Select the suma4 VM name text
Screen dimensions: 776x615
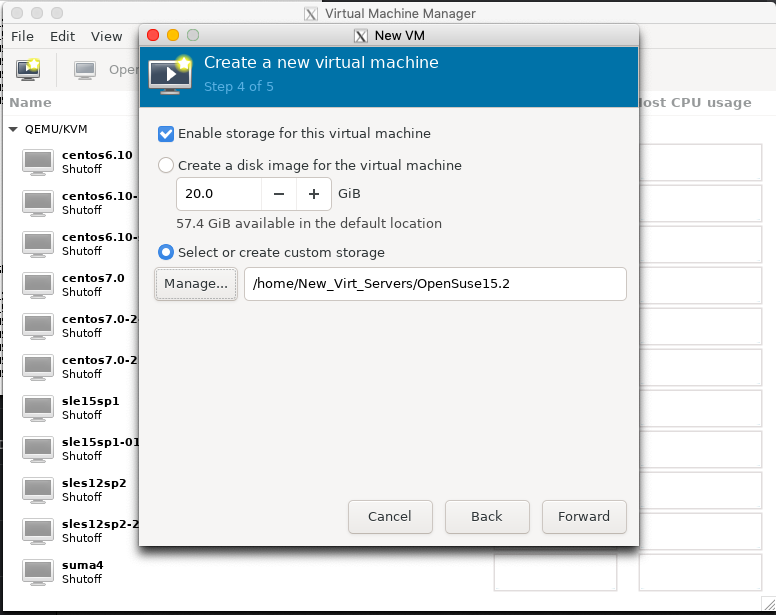click(83, 565)
